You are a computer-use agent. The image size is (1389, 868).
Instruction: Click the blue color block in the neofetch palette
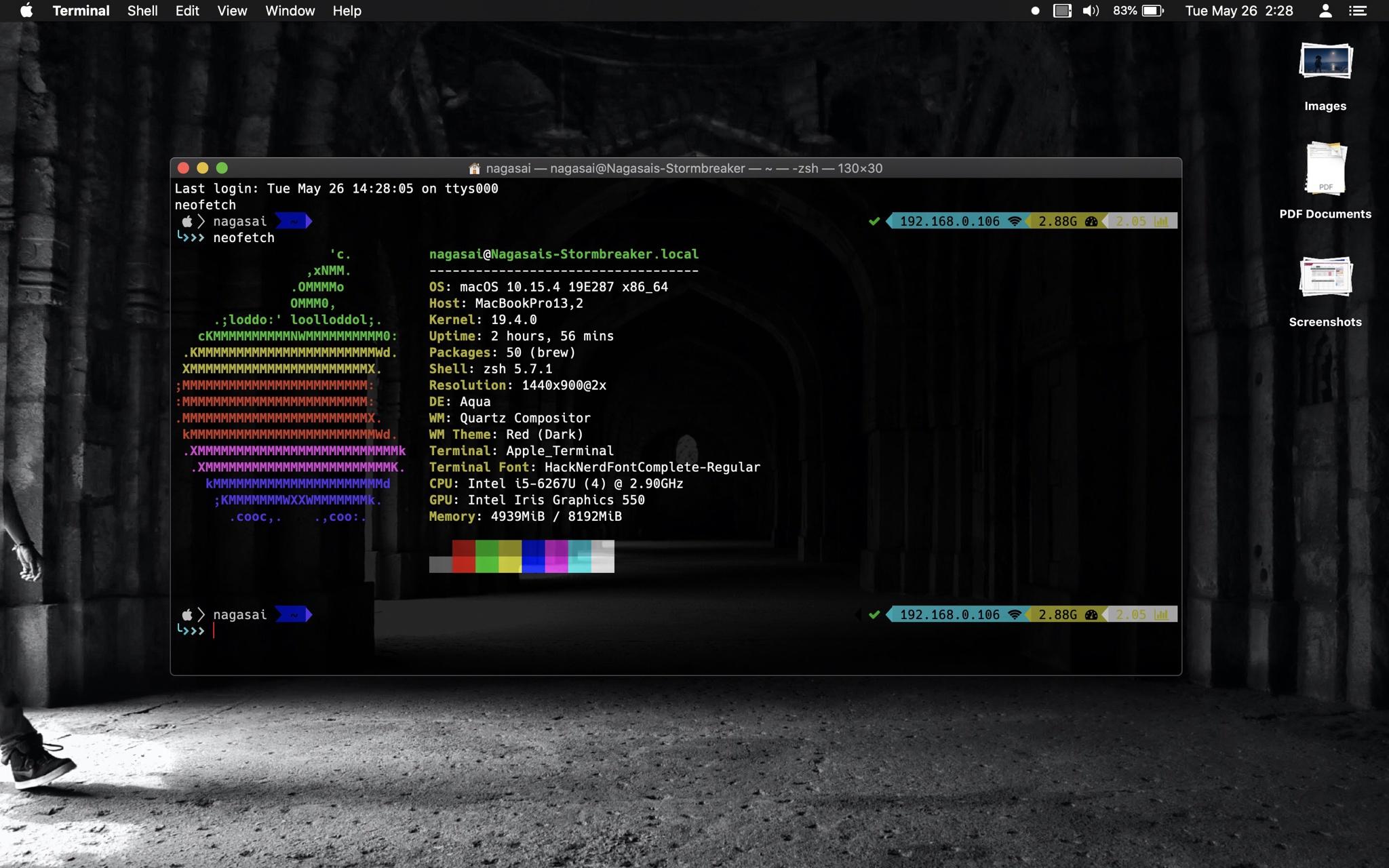coord(533,556)
